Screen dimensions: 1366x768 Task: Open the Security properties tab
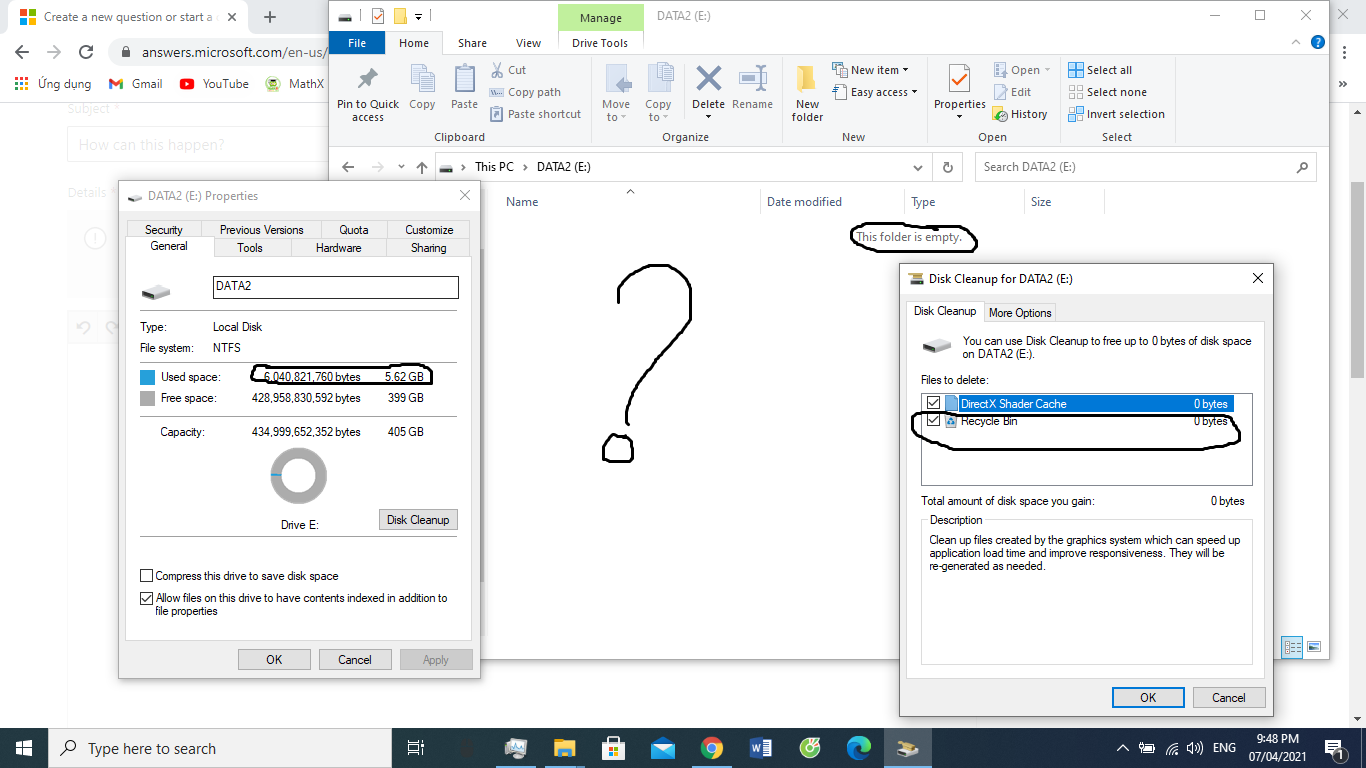coord(164,230)
